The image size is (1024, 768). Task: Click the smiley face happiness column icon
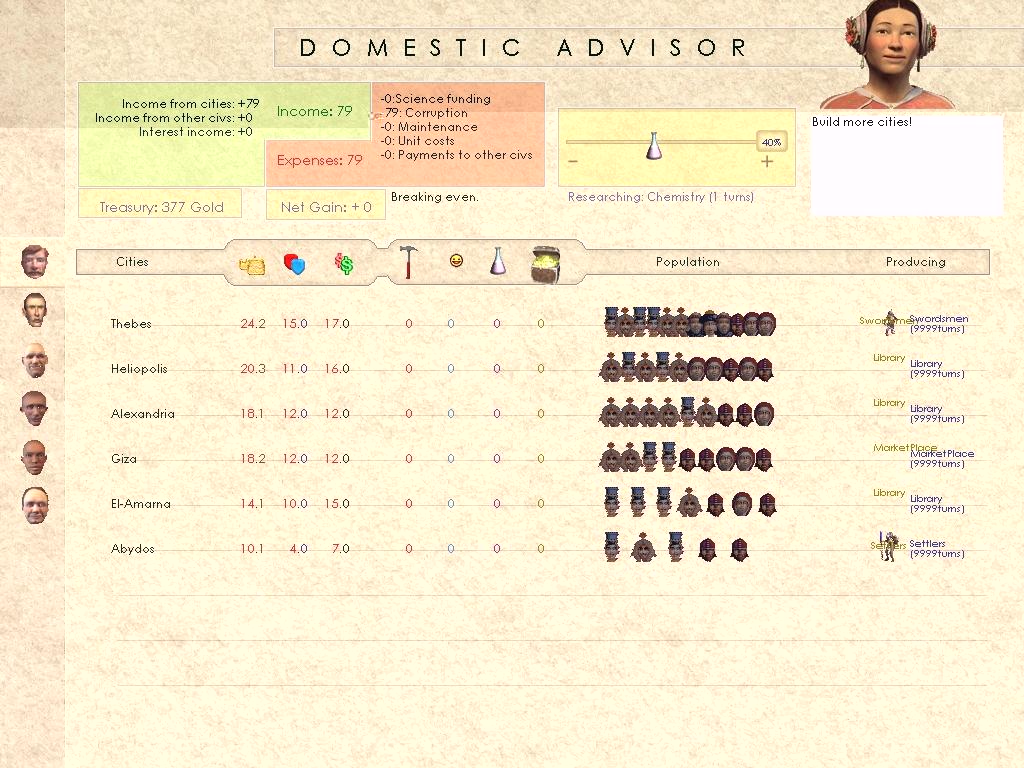[x=456, y=261]
